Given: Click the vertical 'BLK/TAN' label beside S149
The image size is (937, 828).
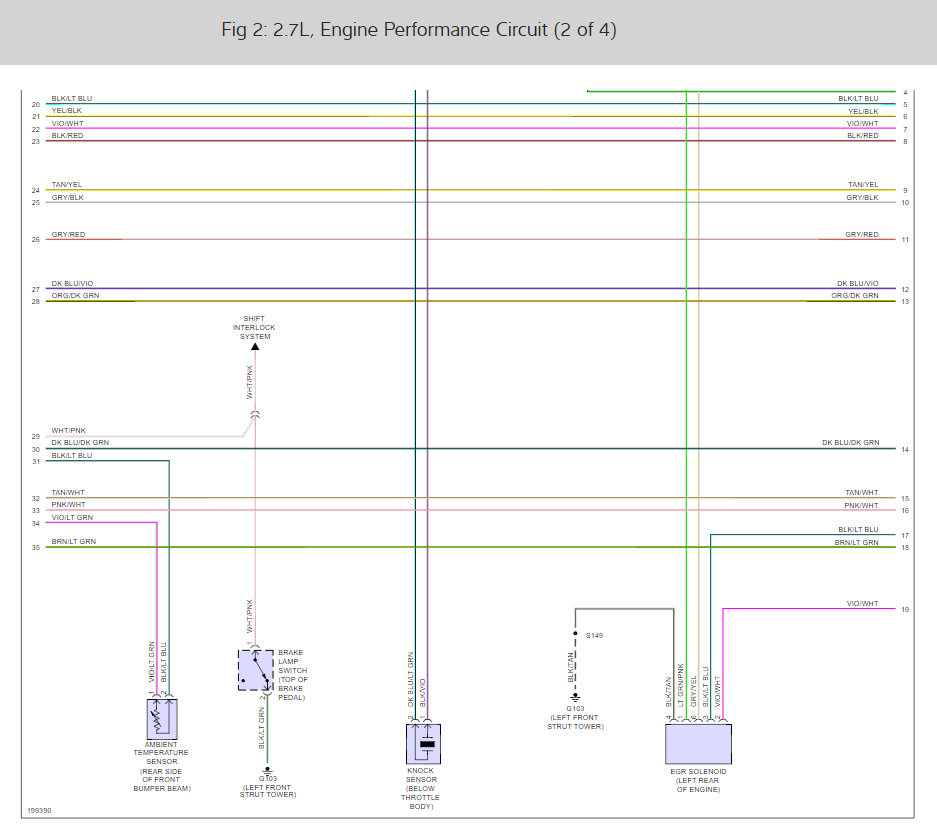Looking at the screenshot, I should pyautogui.click(x=570, y=667).
